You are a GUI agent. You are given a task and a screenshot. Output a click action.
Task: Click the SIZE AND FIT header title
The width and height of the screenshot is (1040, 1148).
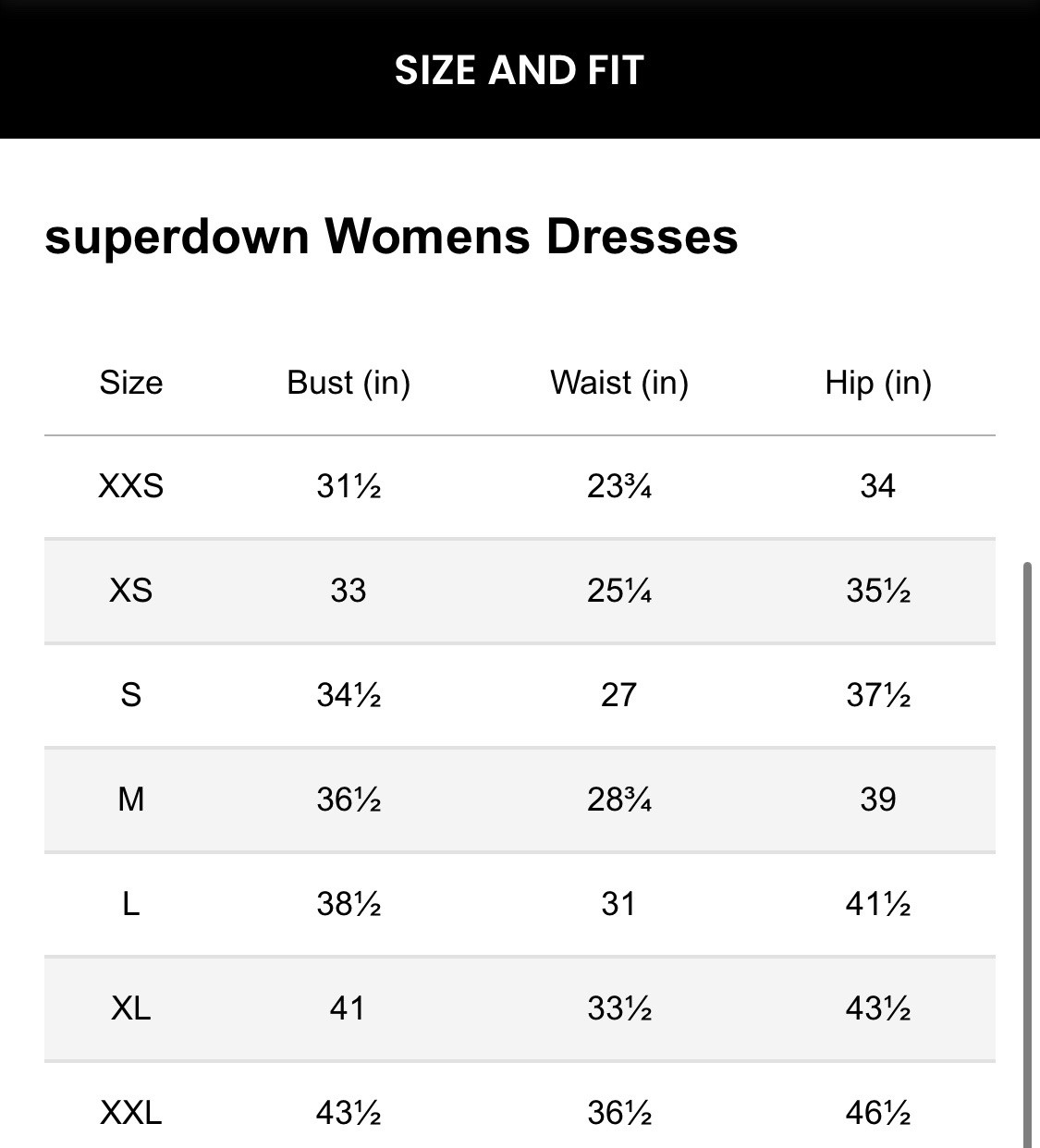[519, 70]
